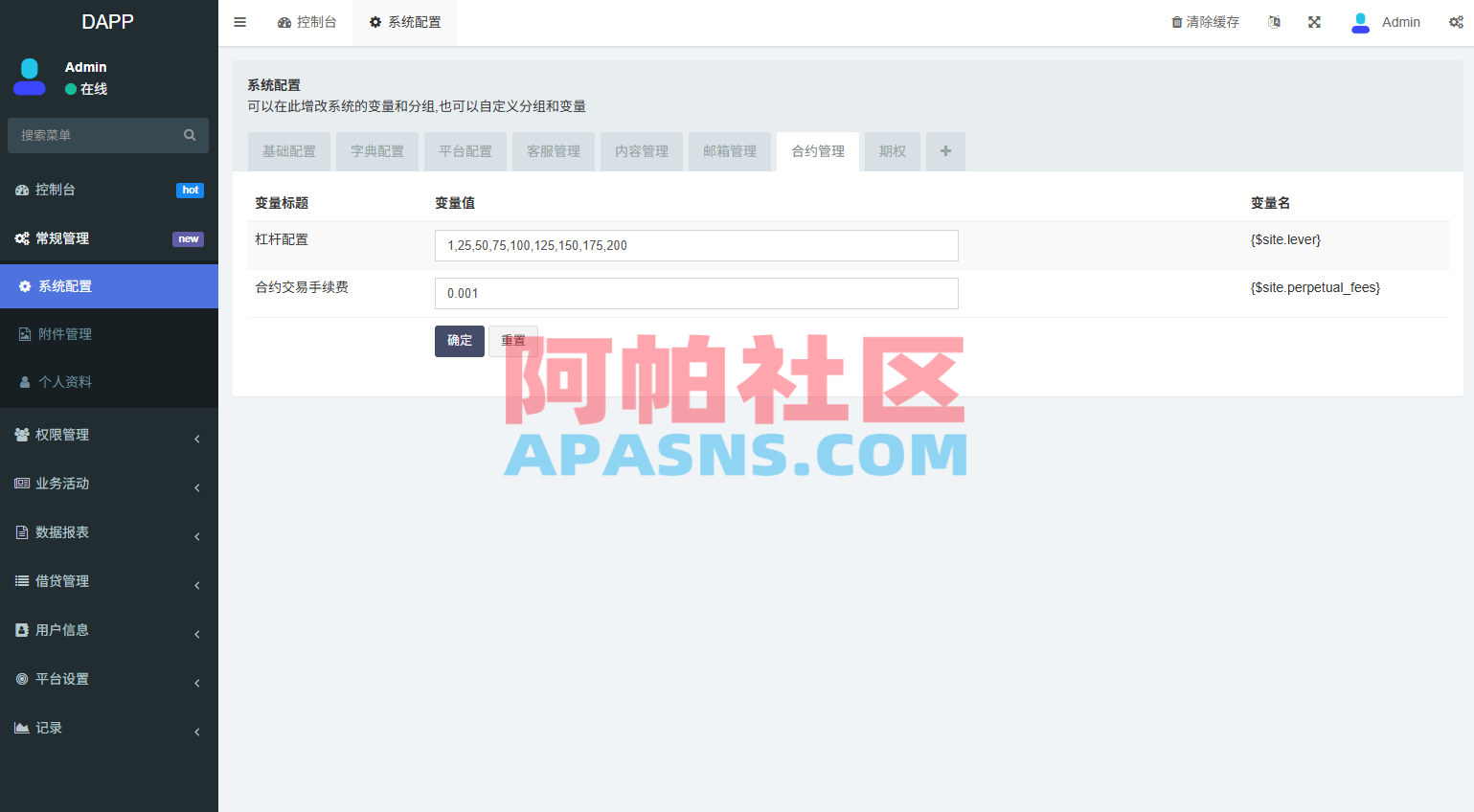Expand the 权限管理 menu arrow

[197, 439]
